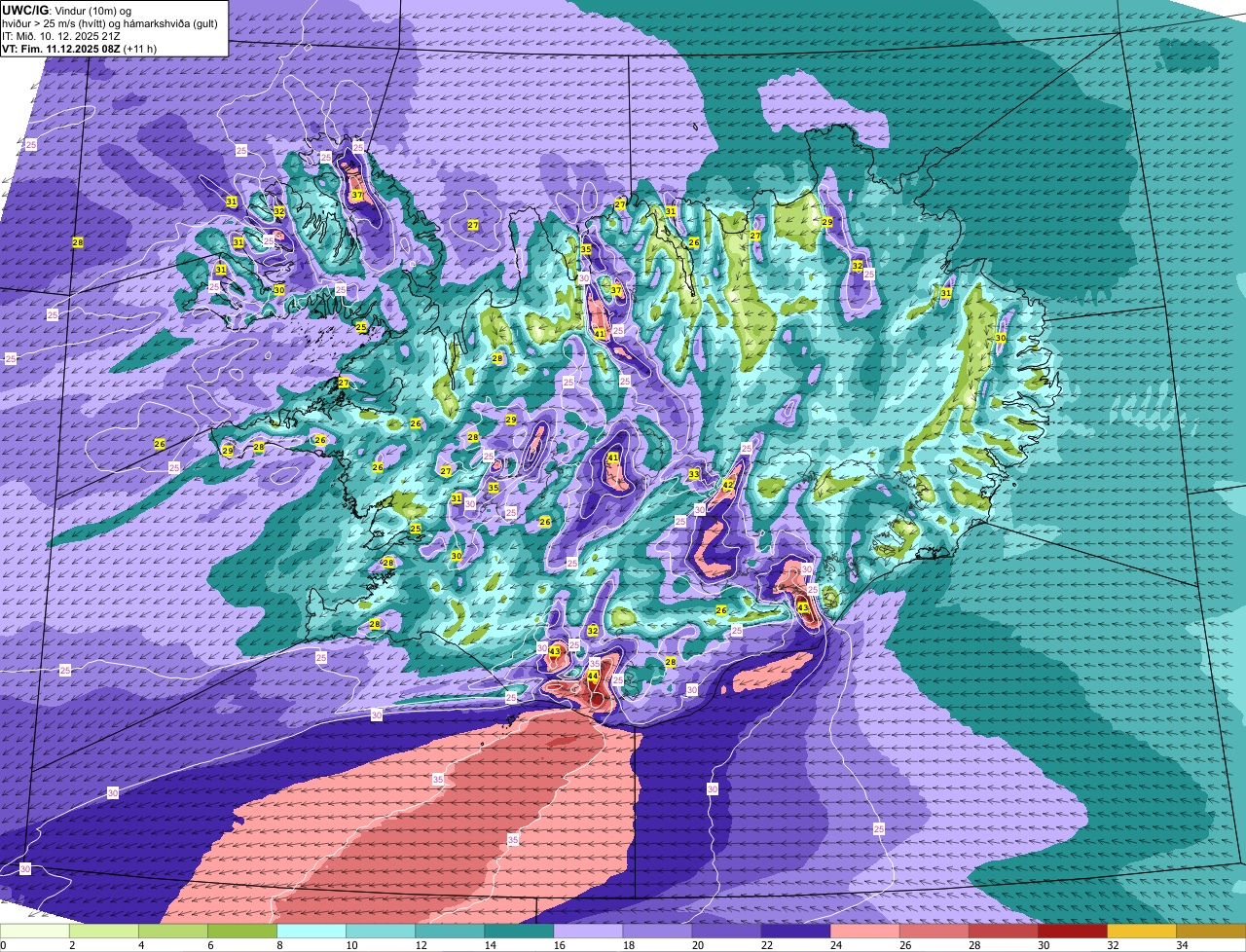
Task: Click the legend swatch between 10 and 12
Action: click(x=381, y=931)
